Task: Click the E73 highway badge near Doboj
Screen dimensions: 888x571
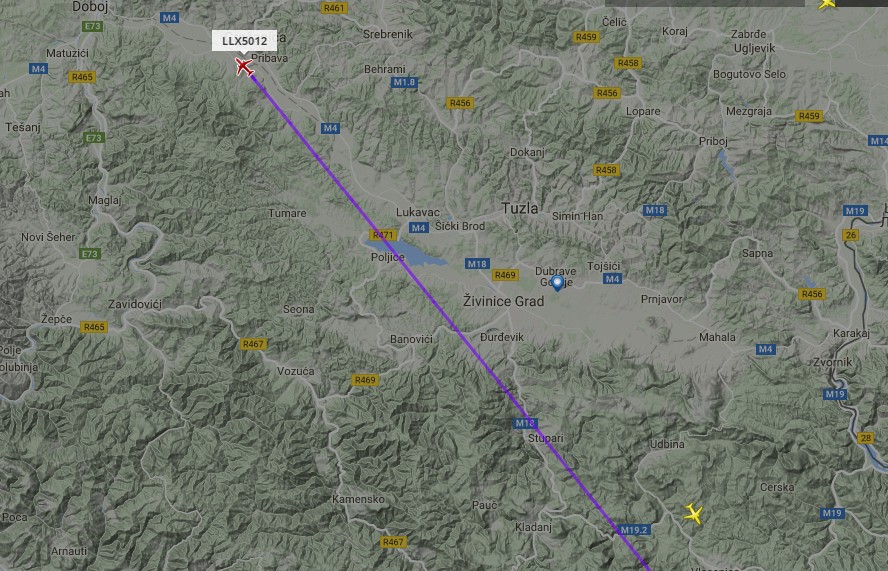Action: (x=92, y=26)
